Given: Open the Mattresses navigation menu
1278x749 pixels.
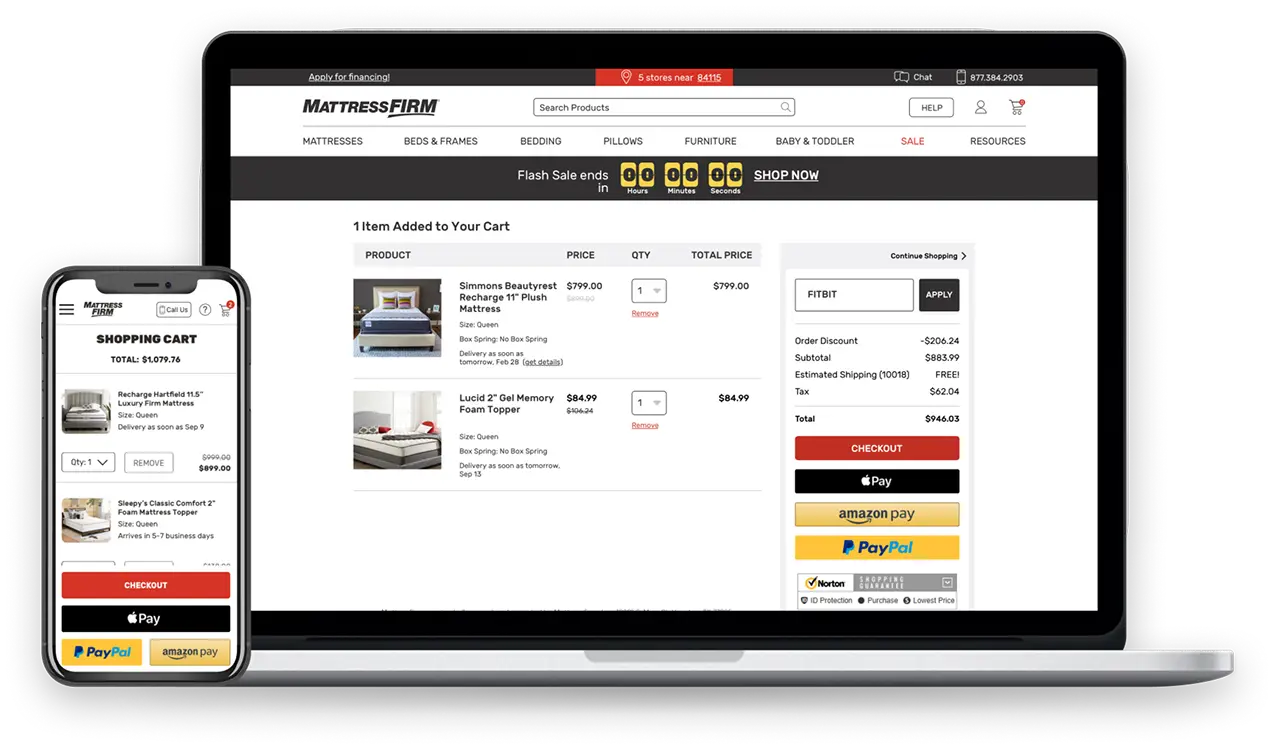Looking at the screenshot, I should tap(332, 141).
